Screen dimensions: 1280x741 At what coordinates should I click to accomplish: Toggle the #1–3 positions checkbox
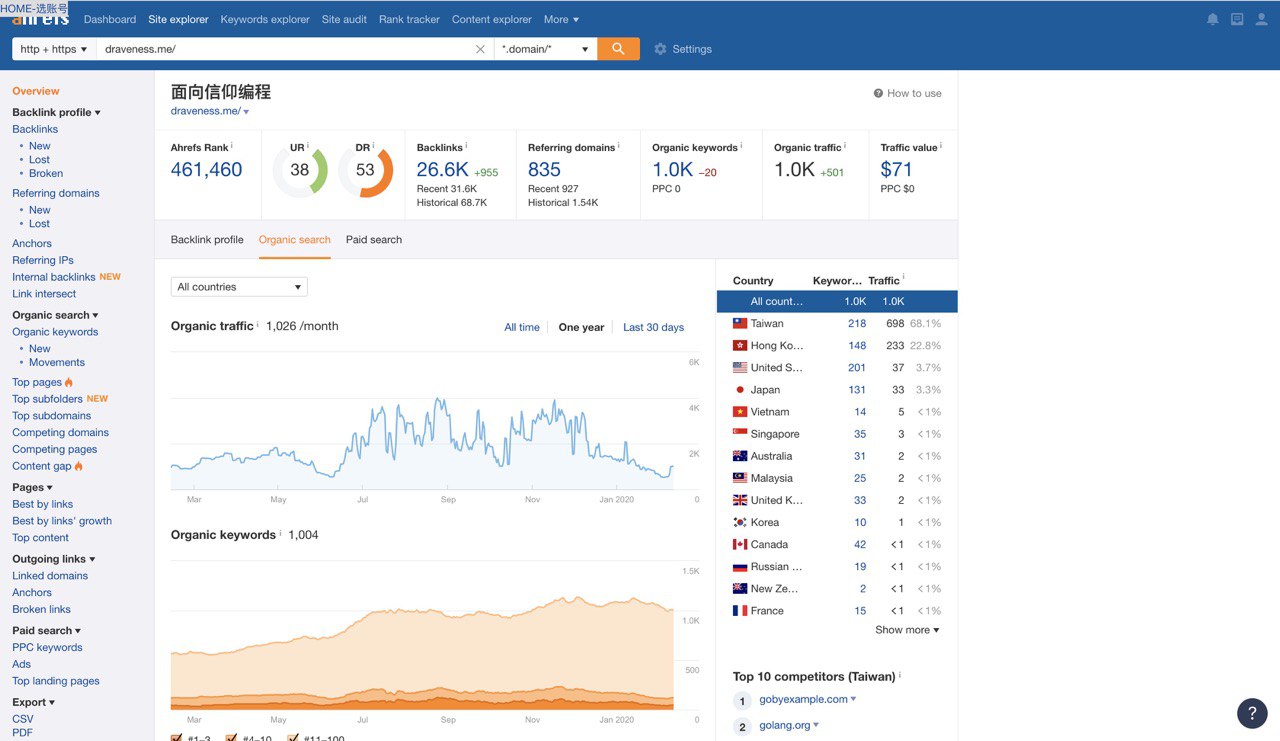[177, 738]
